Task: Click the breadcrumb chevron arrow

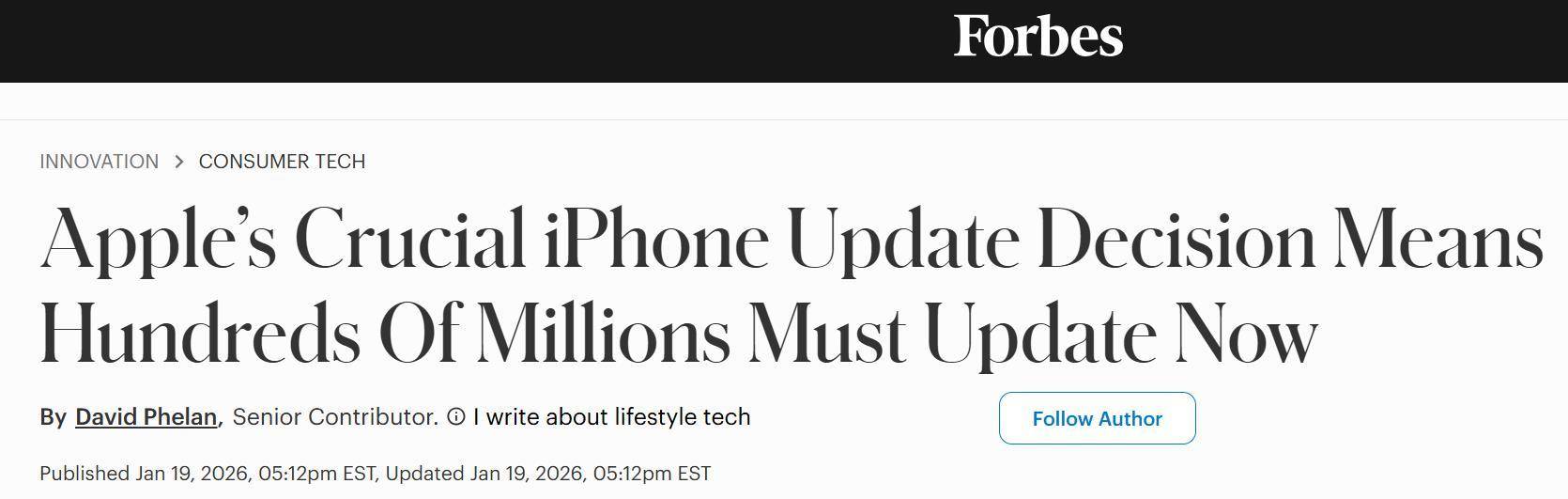Action: [179, 162]
